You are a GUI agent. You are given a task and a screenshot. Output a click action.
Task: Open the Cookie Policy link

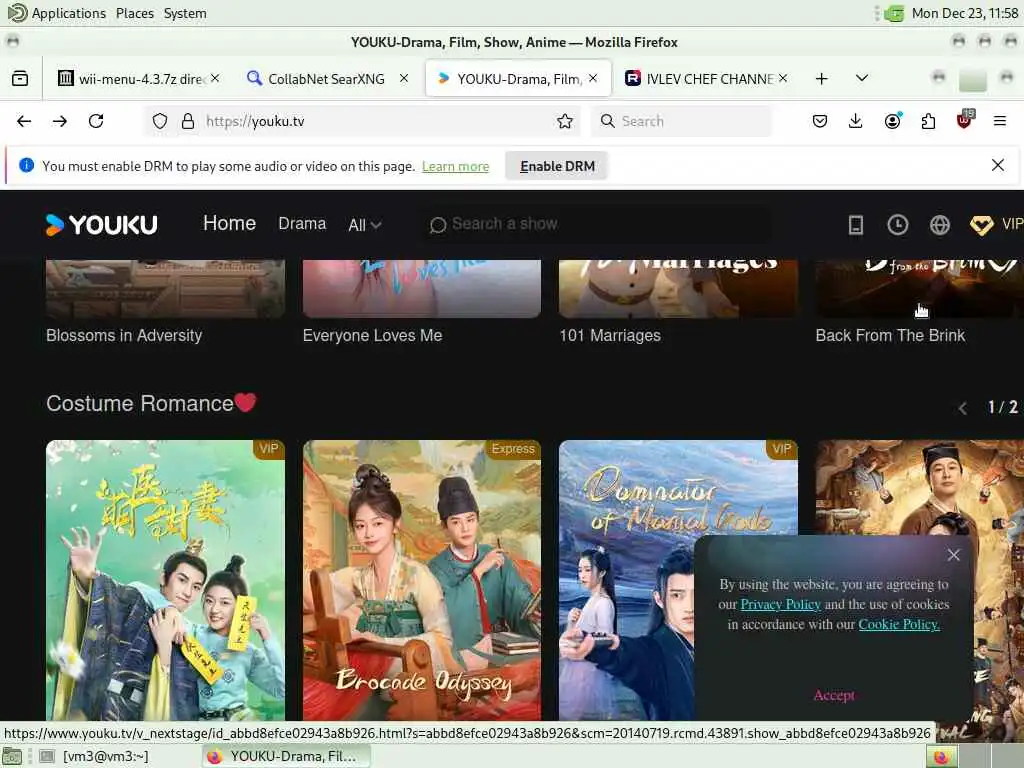[x=899, y=624]
